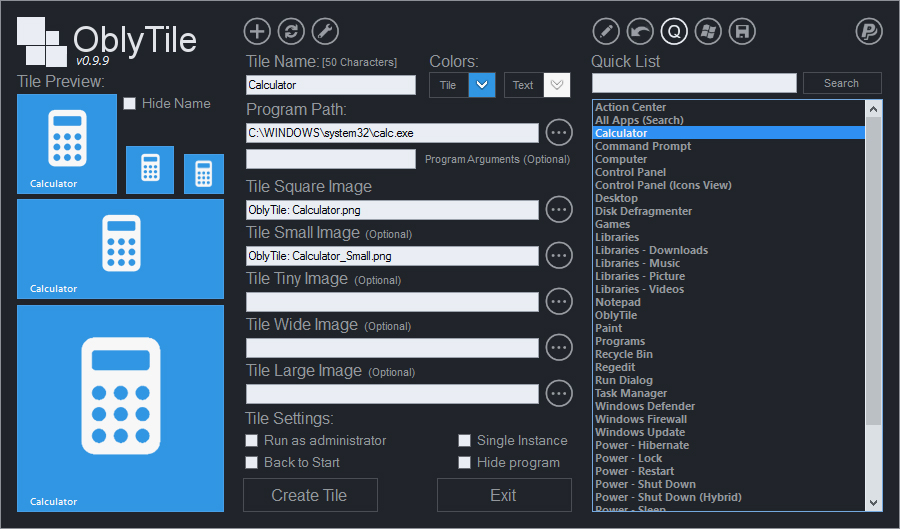Click the Quick List search field
This screenshot has width=900, height=529.
tap(694, 83)
